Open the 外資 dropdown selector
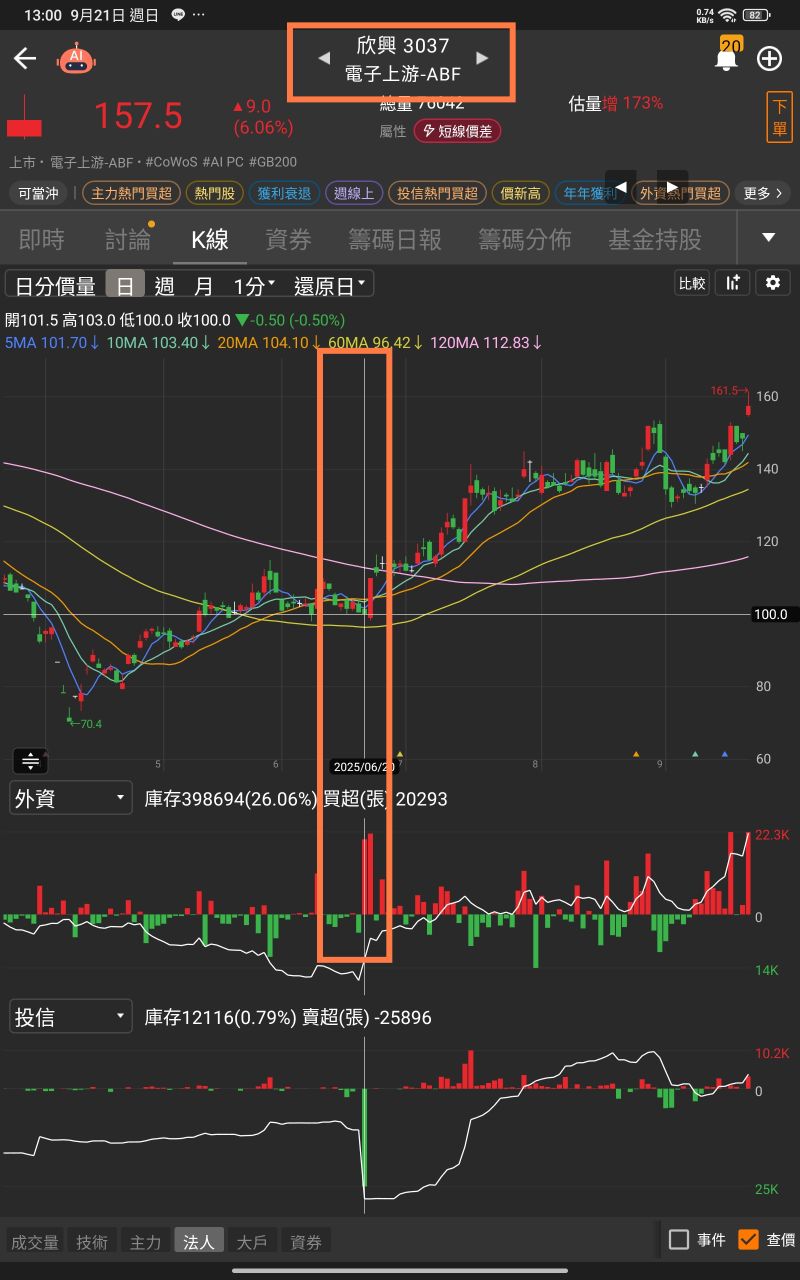 [x=70, y=798]
